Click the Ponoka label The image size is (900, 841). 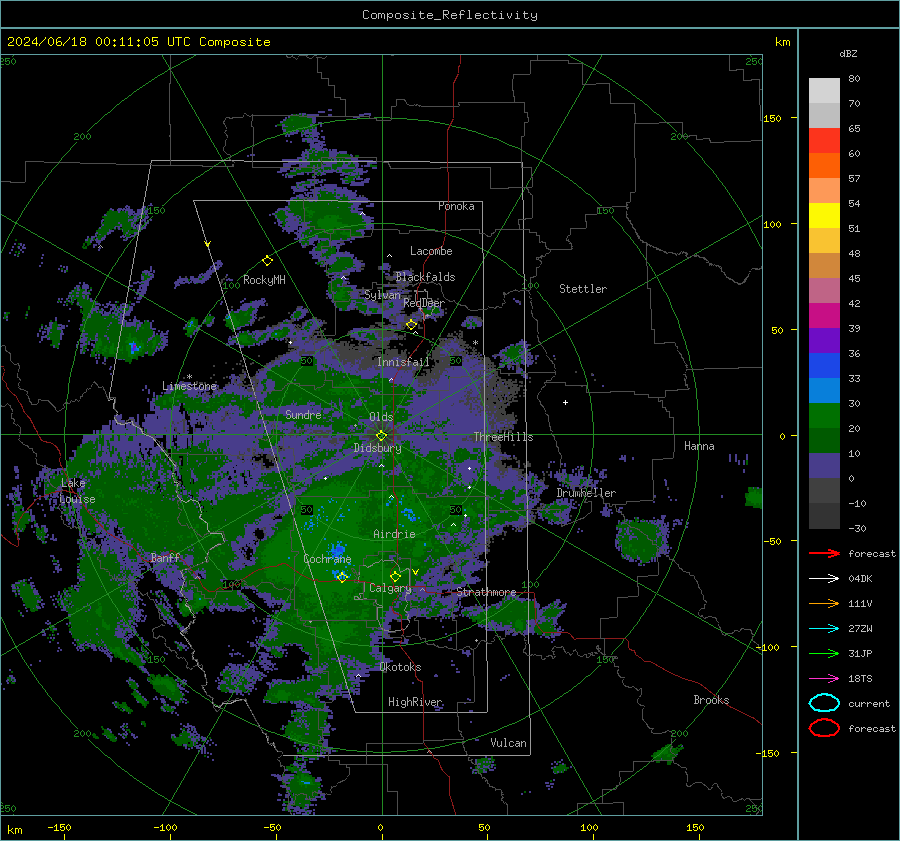coord(456,206)
